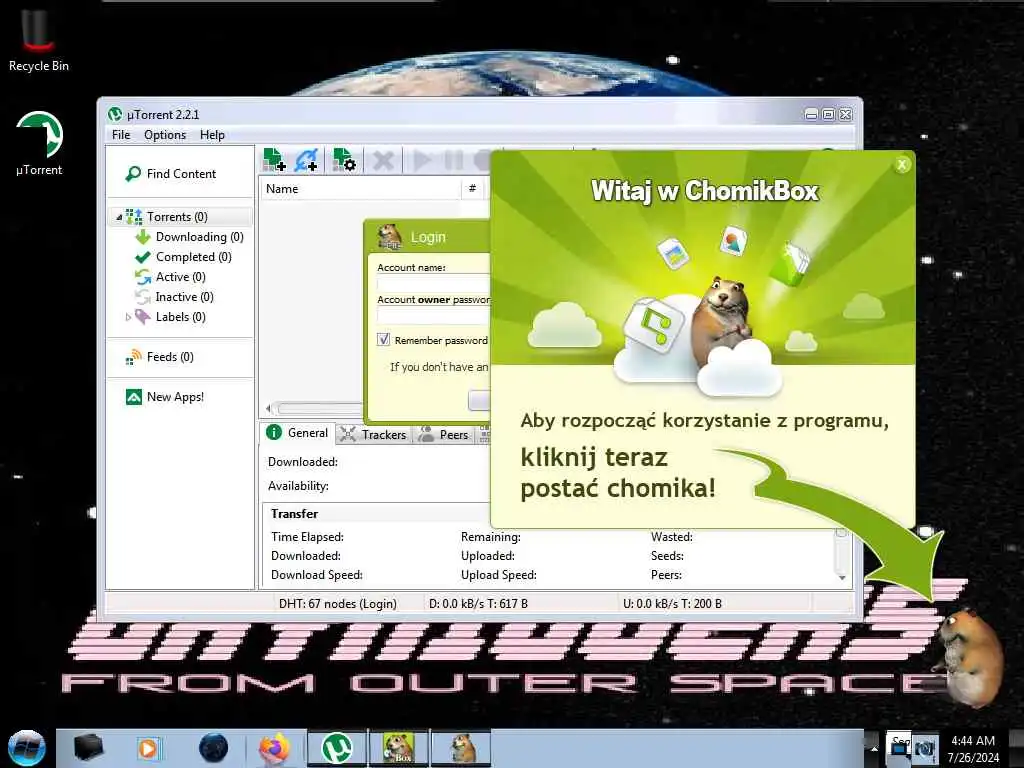The height and width of the screenshot is (768, 1024).
Task: Click the Add Torrent toolbar icon
Action: (x=274, y=159)
